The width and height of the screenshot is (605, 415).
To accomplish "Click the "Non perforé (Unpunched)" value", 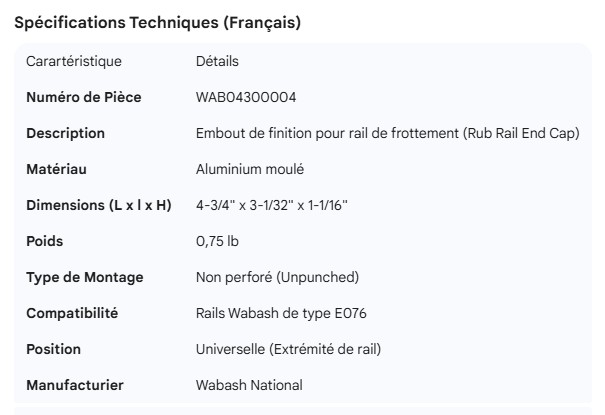I will [x=277, y=277].
